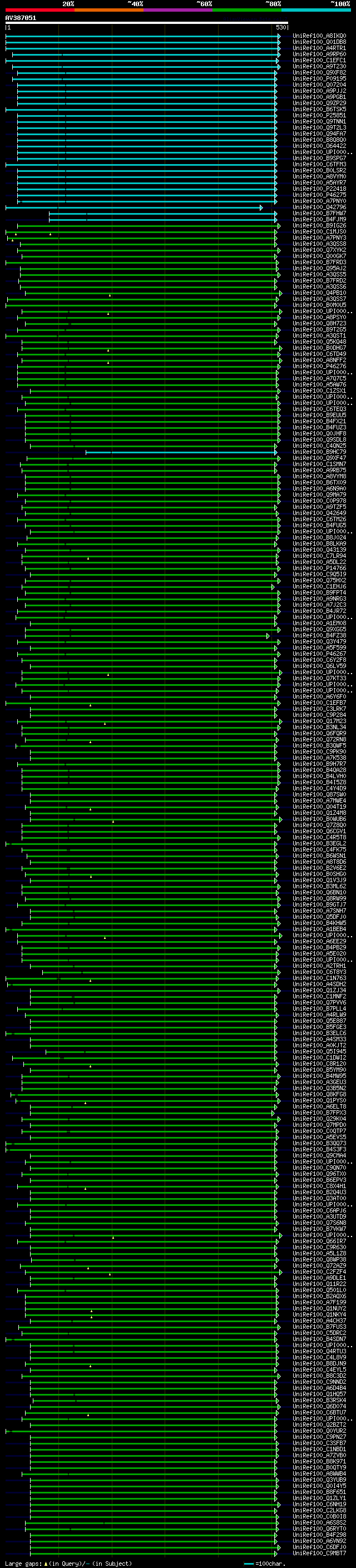Select the UniRef100_P25851 label
The width and height of the screenshot is (356, 1568).
319,116
